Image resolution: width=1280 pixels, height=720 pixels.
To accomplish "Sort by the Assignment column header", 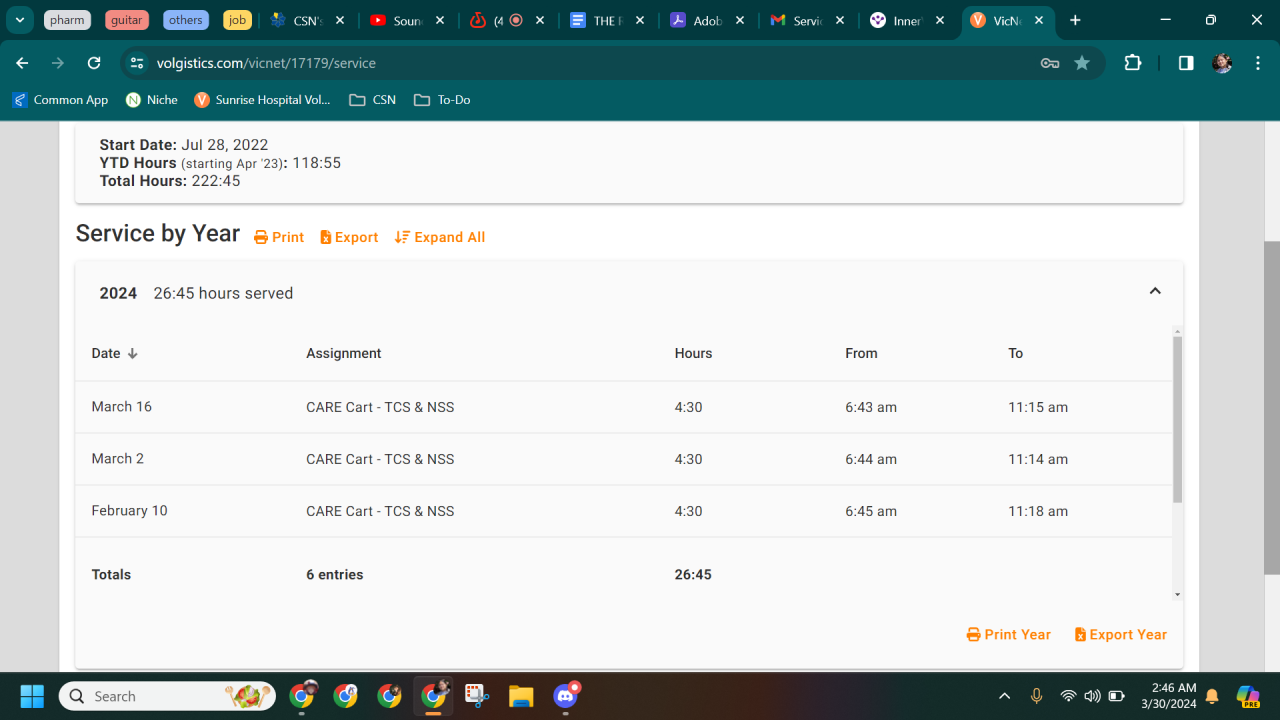I will [344, 353].
